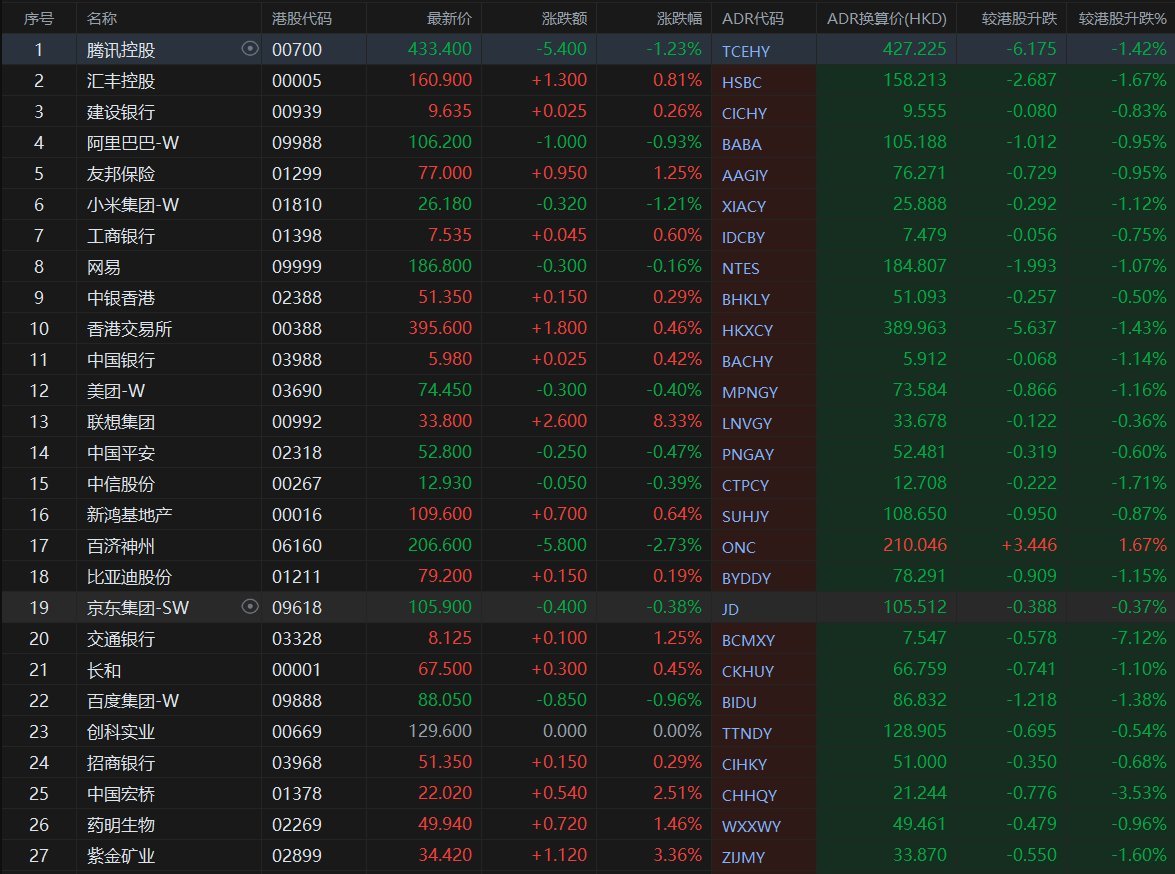Sort by 最新价 column header
The image size is (1175, 874).
449,18
